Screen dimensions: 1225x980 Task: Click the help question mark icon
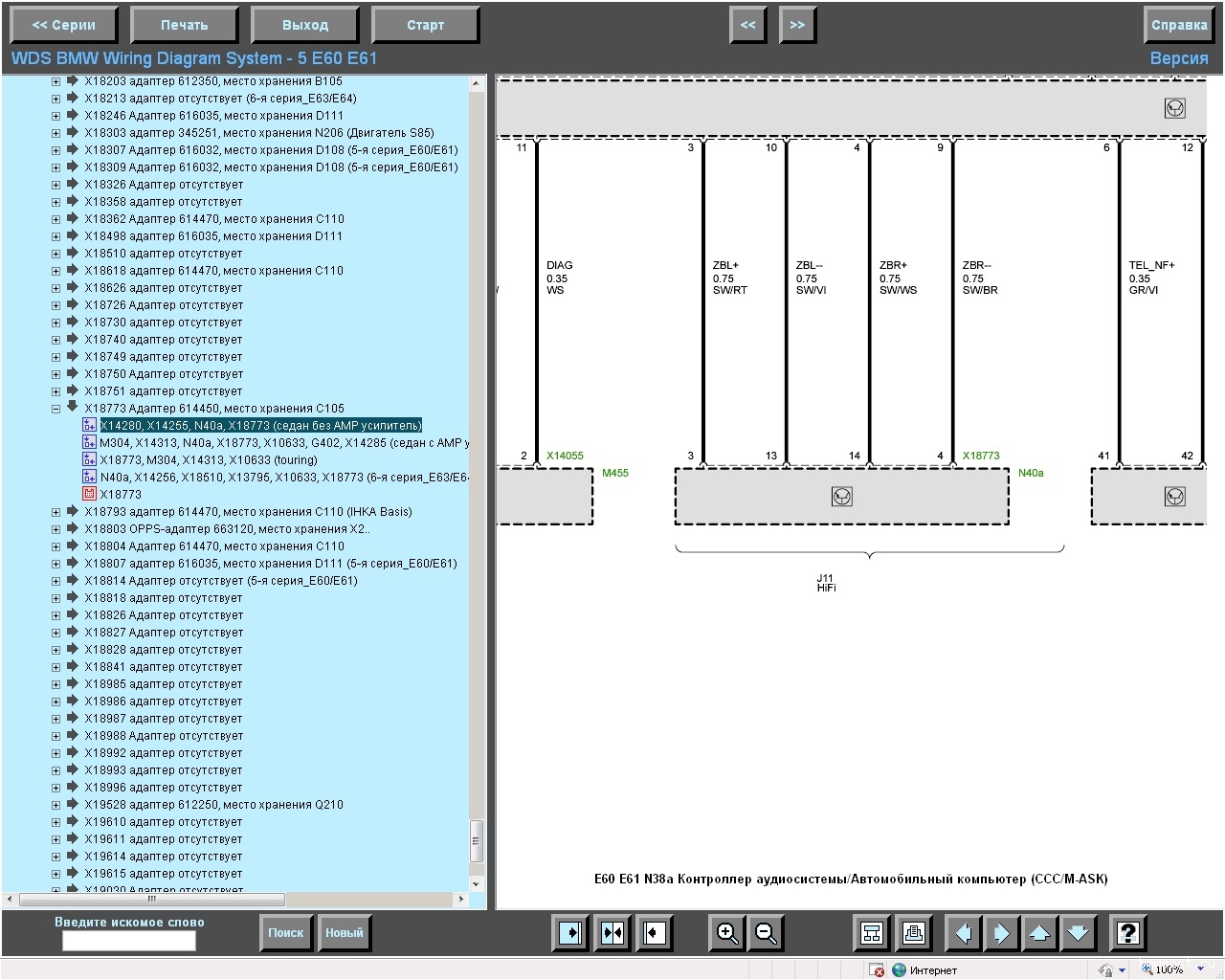coord(1128,932)
